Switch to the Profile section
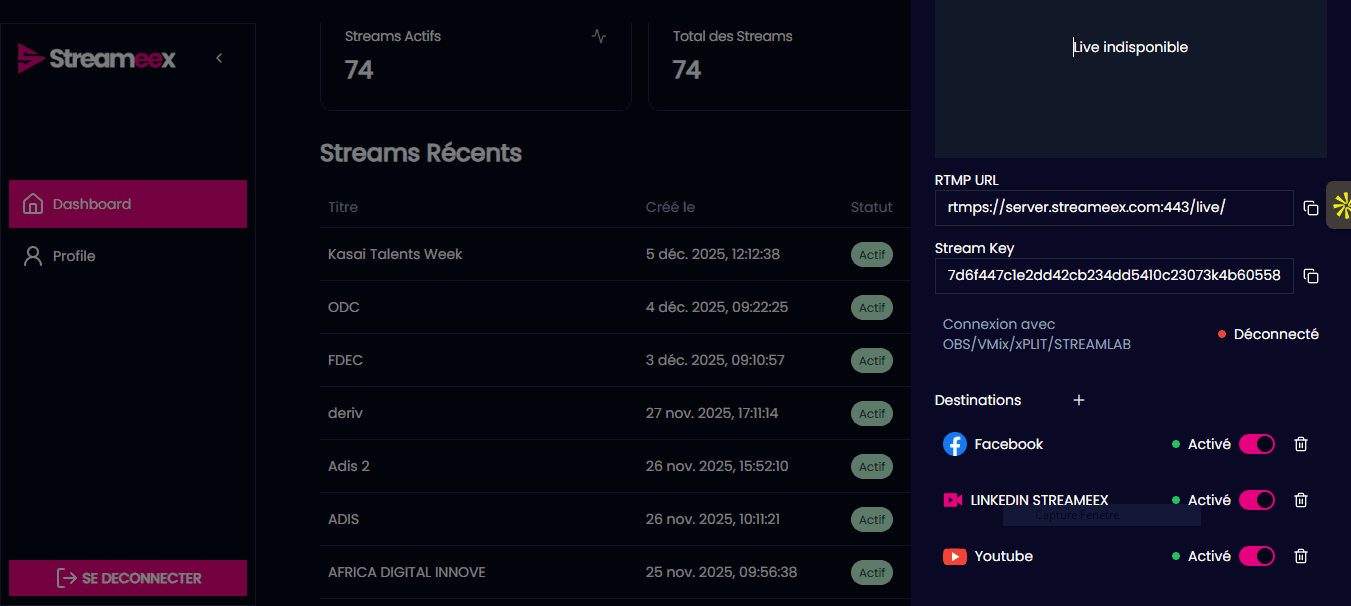The width and height of the screenshot is (1351, 606). pyautogui.click(x=74, y=255)
